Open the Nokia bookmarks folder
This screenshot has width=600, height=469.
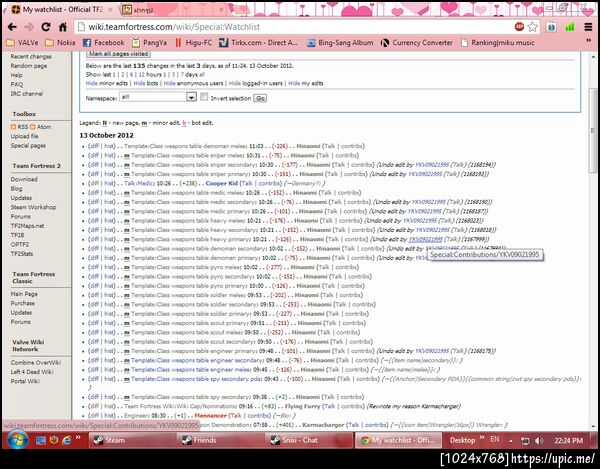(x=60, y=42)
